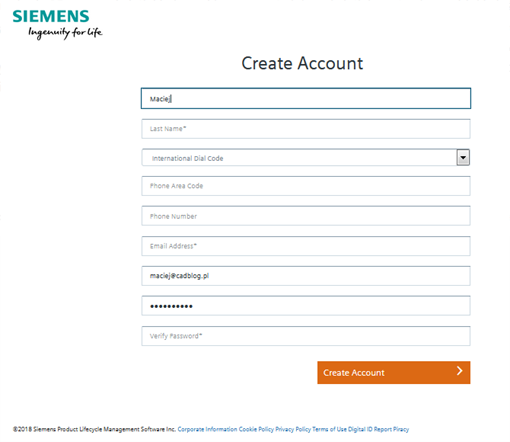Viewport: 510px width, 442px height.
Task: Click the Verify Password field
Action: (x=306, y=336)
